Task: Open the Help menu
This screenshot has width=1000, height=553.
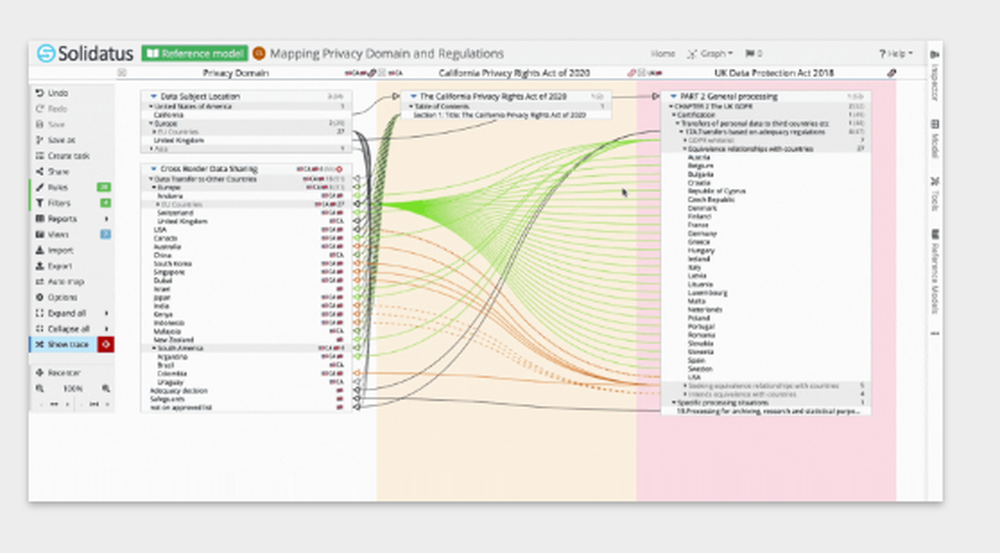Action: pos(895,54)
